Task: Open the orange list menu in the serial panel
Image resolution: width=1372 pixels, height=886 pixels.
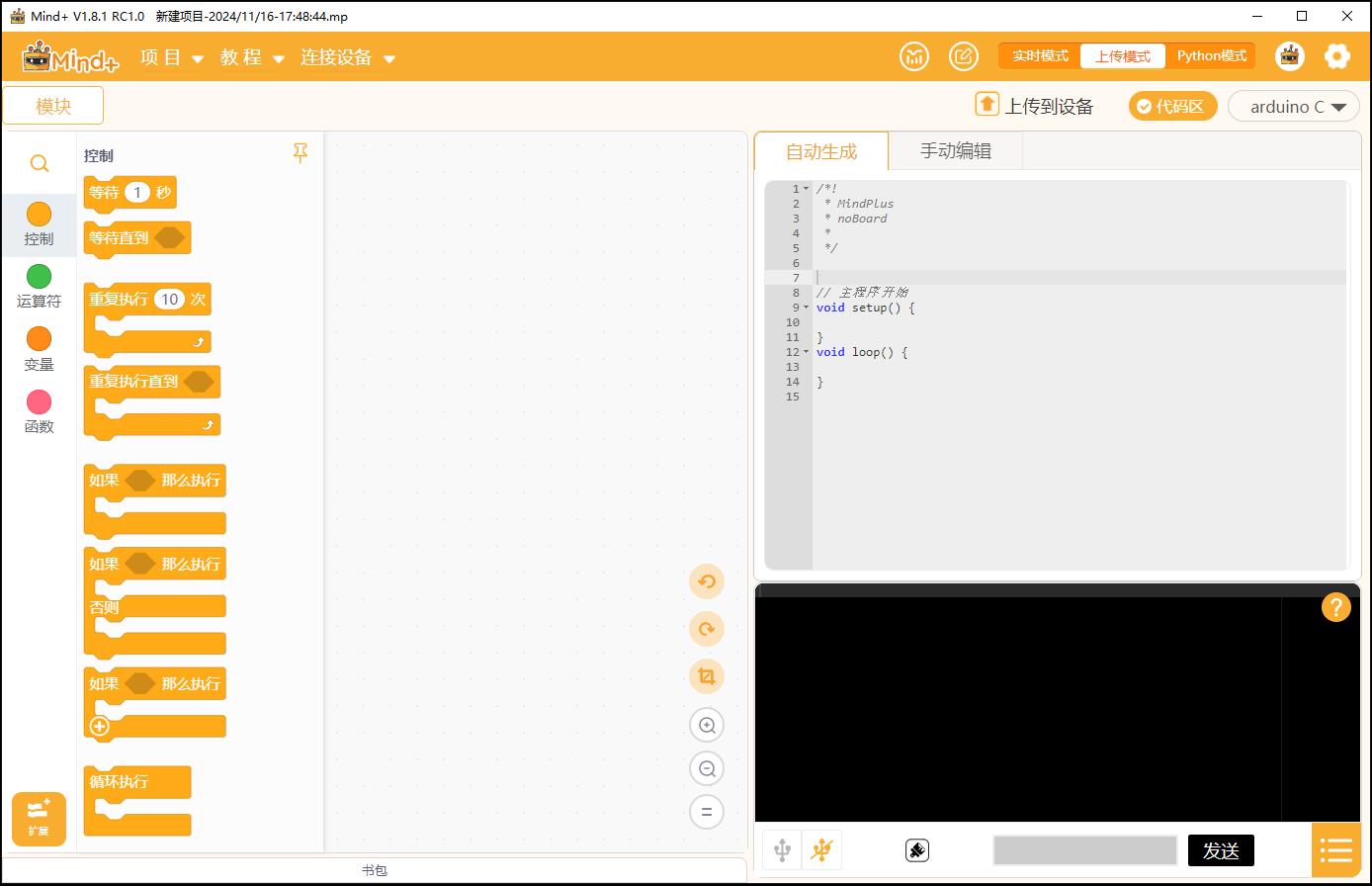Action: click(1335, 849)
